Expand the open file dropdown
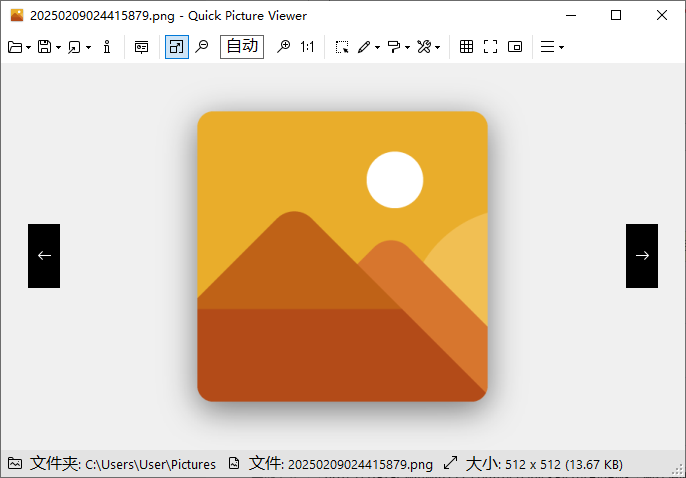 pos(29,48)
